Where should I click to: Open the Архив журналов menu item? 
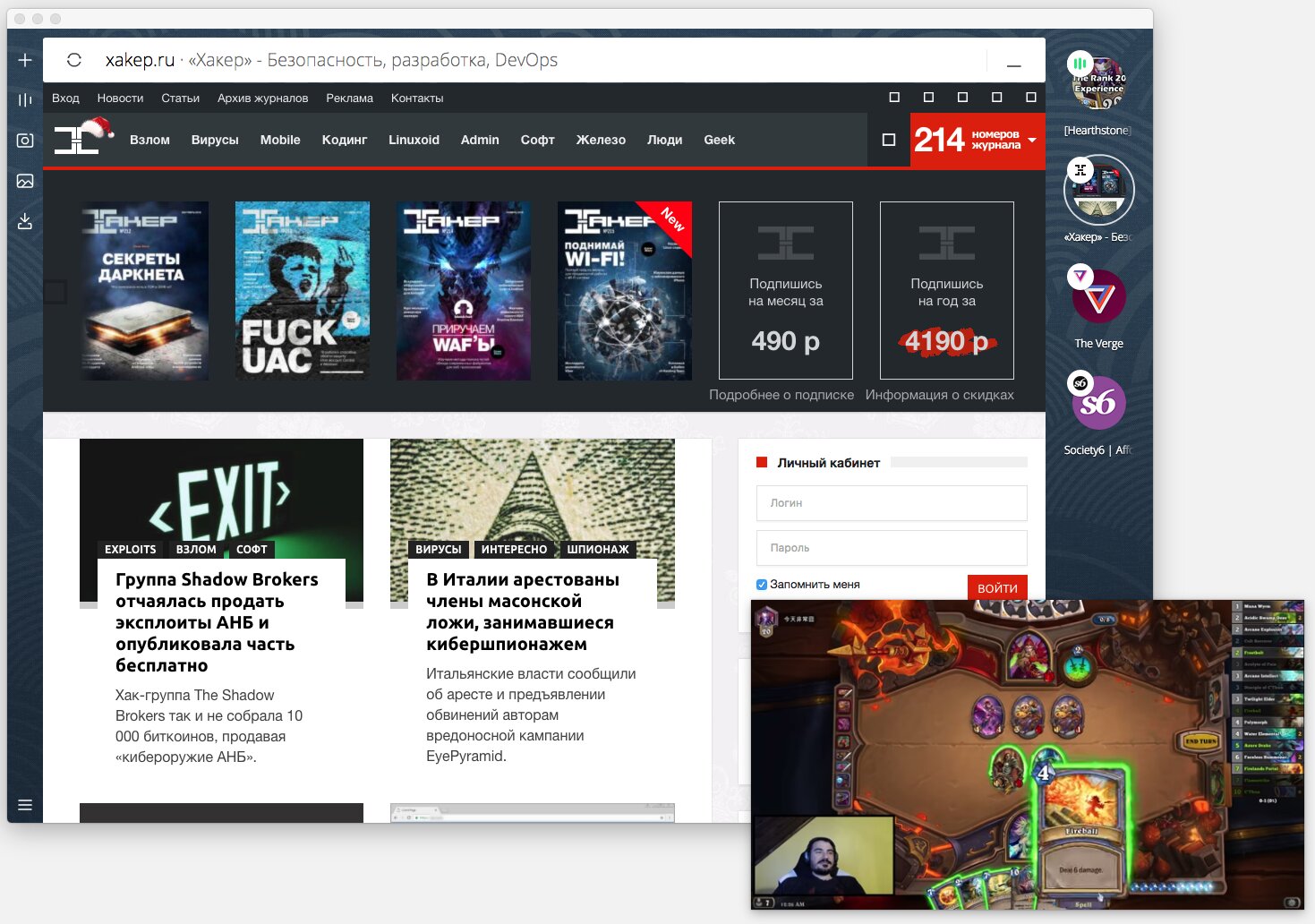[x=262, y=98]
